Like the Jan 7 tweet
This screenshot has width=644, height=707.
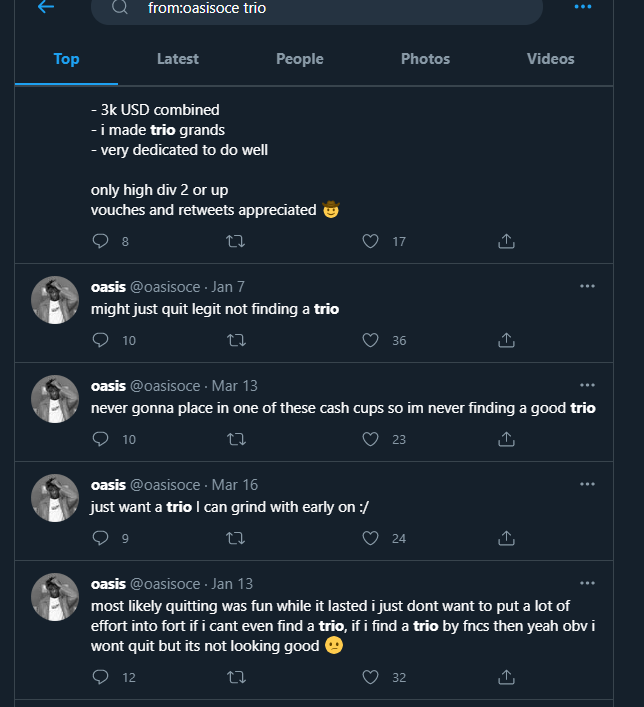click(x=371, y=340)
